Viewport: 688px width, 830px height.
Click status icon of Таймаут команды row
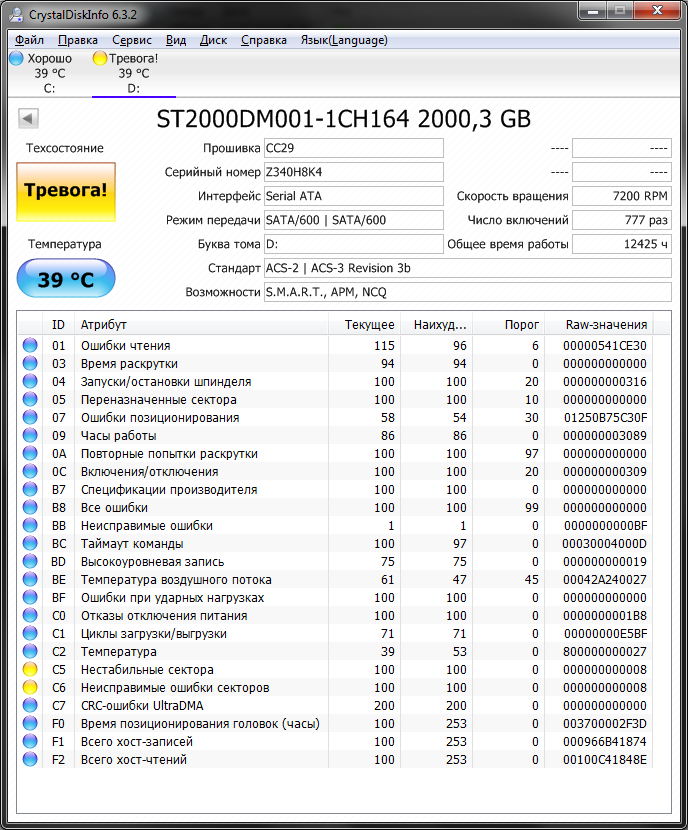pos(30,543)
